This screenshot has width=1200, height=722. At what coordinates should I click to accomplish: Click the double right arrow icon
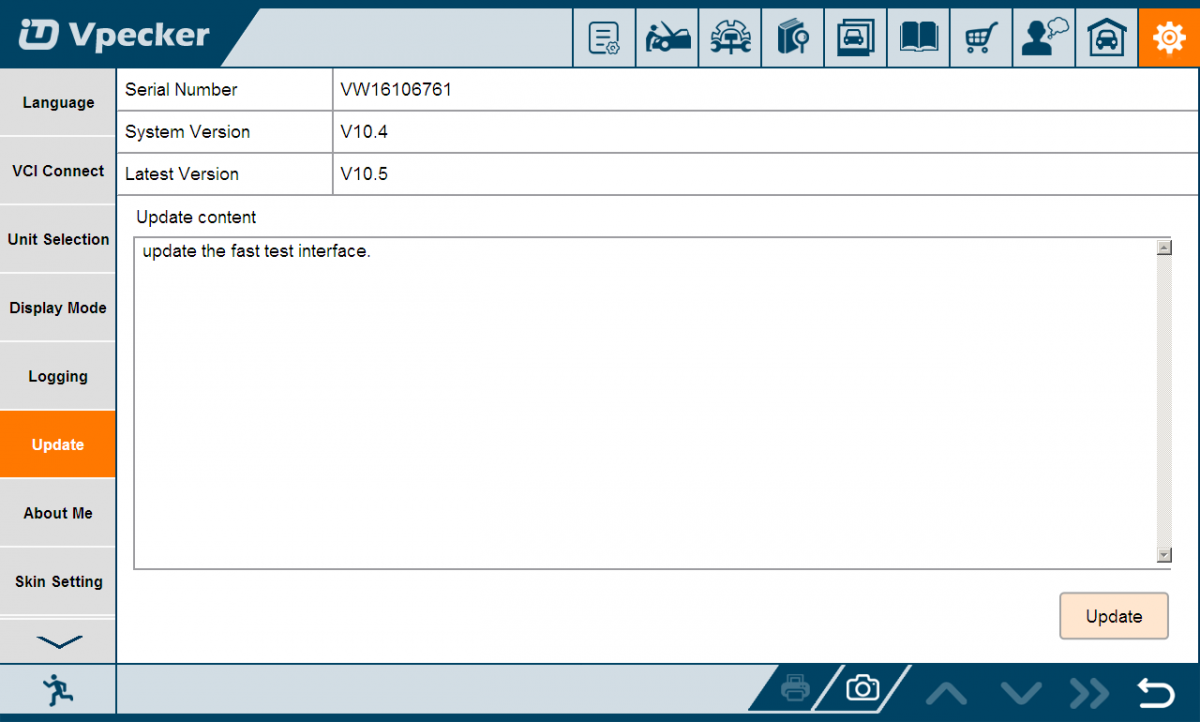(x=1089, y=691)
